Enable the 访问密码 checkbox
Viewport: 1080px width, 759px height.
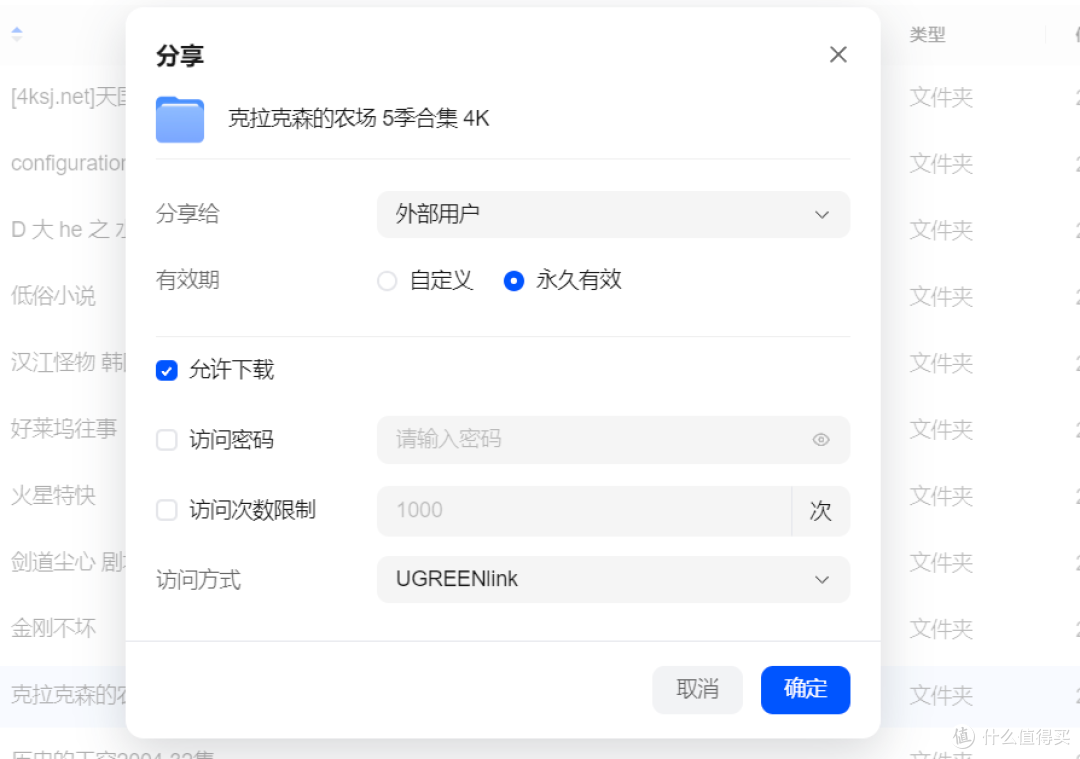[167, 439]
